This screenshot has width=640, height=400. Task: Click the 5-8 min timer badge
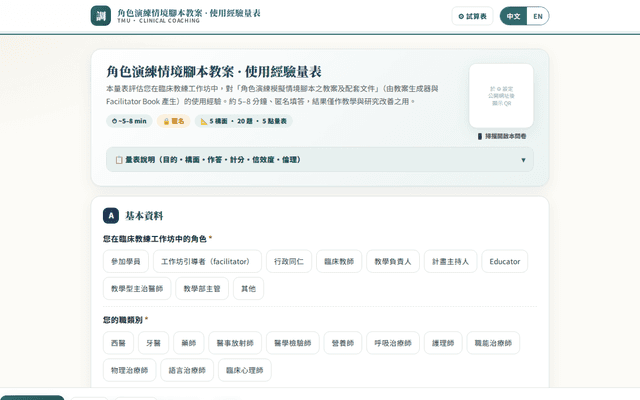coord(129,121)
